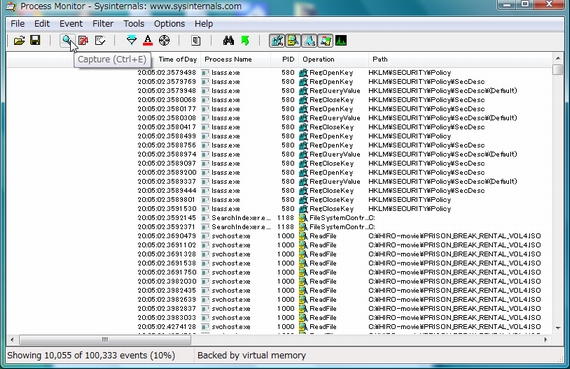This screenshot has width=570, height=369.
Task: Open the File menu
Action: pos(17,24)
